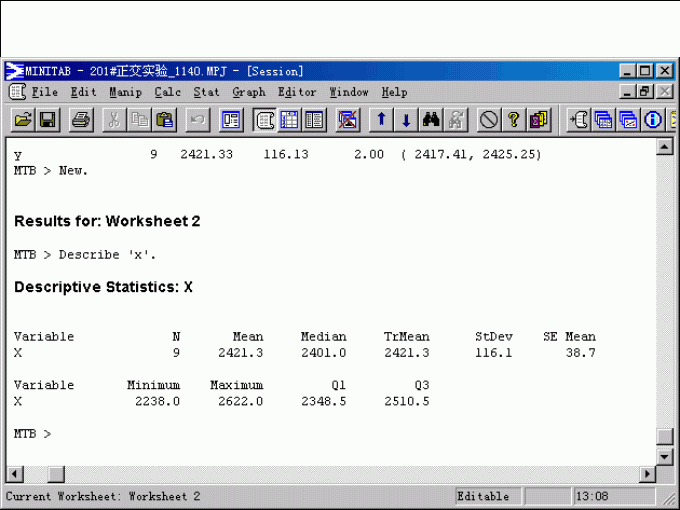Click the Help question mark icon

coord(514,120)
